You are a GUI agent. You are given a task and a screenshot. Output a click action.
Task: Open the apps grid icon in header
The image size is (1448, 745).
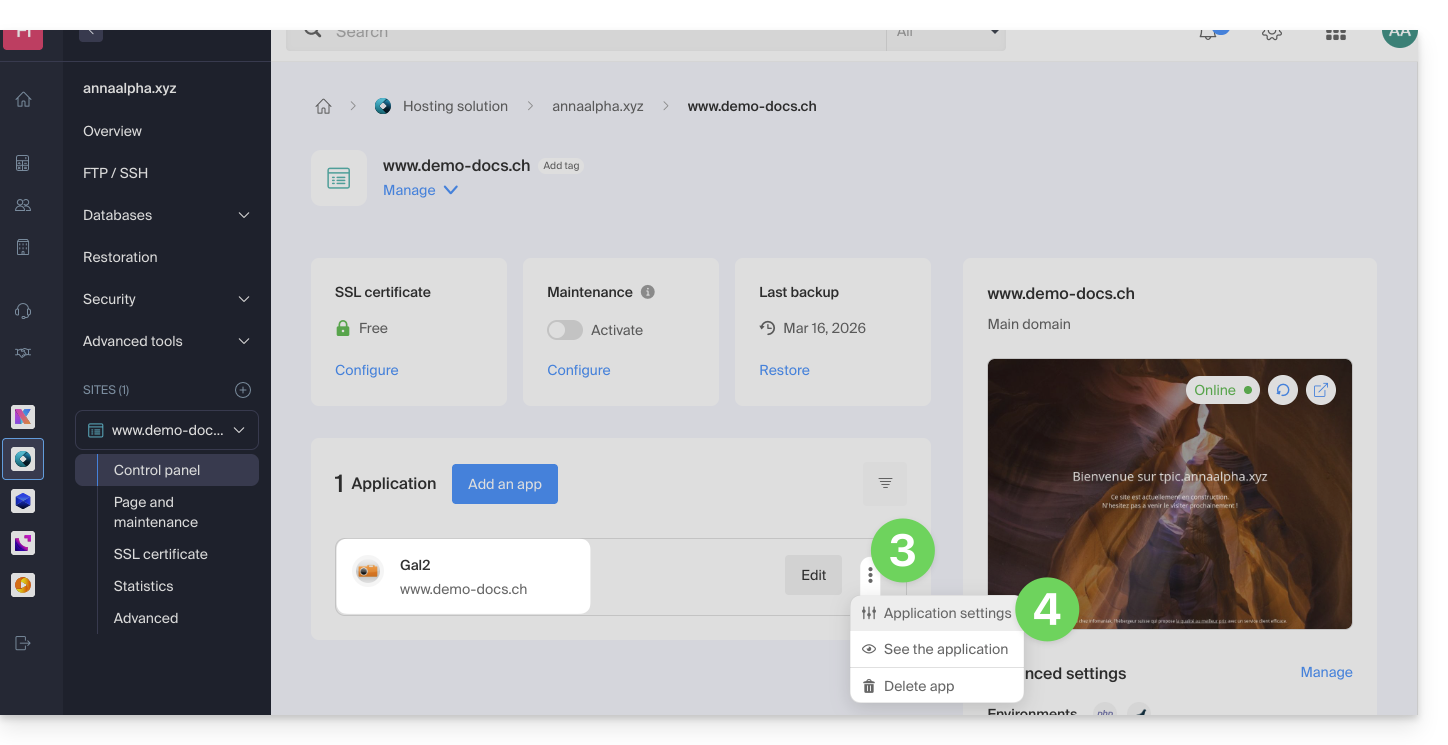(1335, 33)
